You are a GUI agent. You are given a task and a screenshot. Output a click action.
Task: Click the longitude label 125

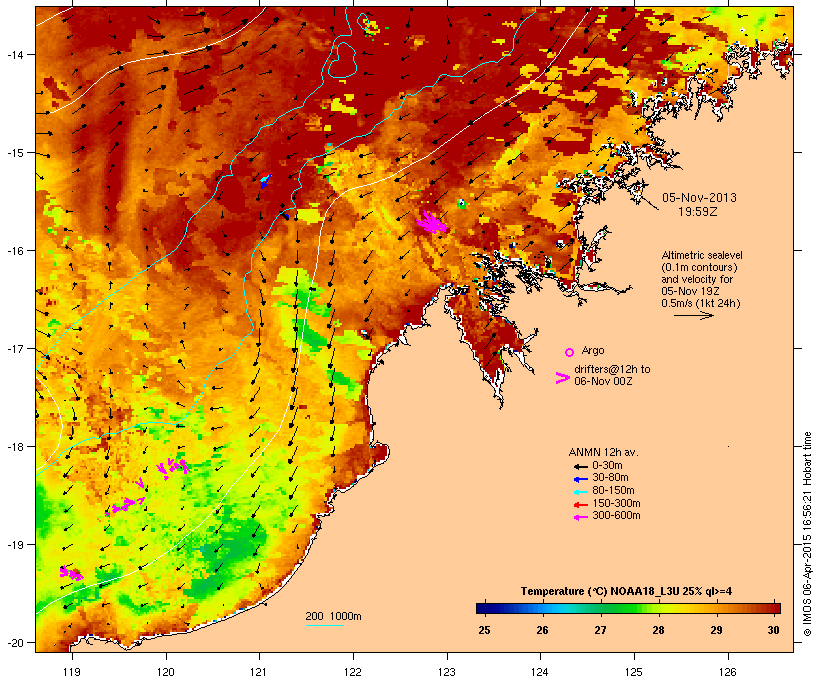634,672
